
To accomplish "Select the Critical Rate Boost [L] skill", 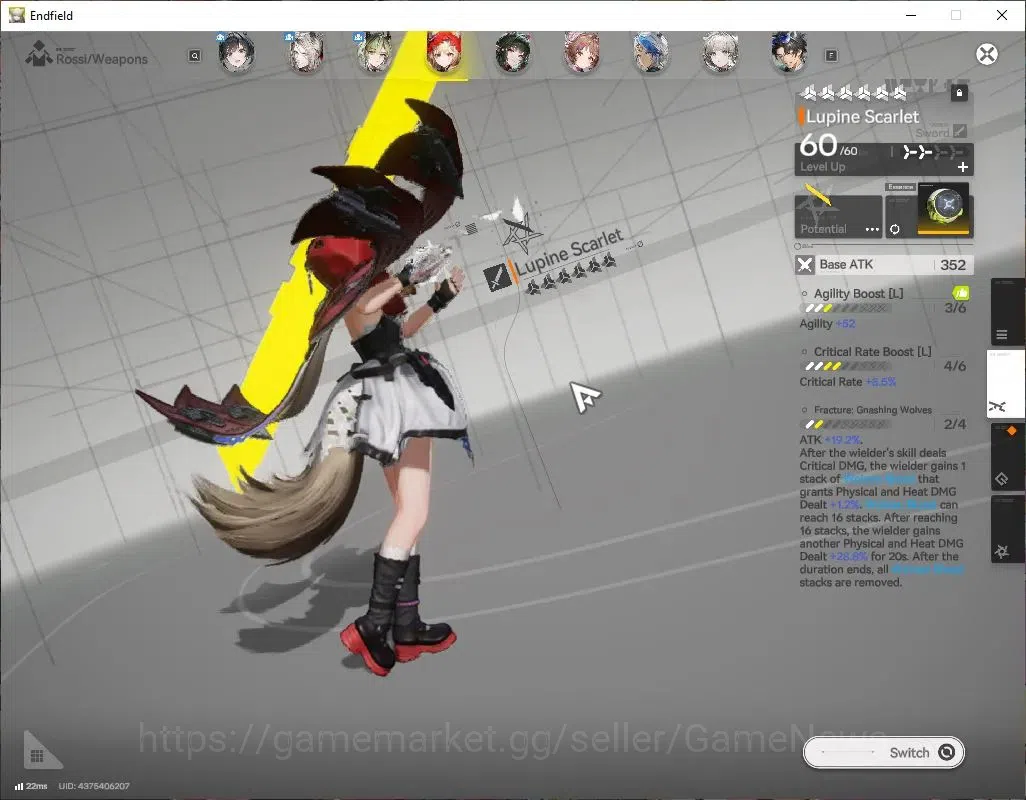I will click(872, 352).
